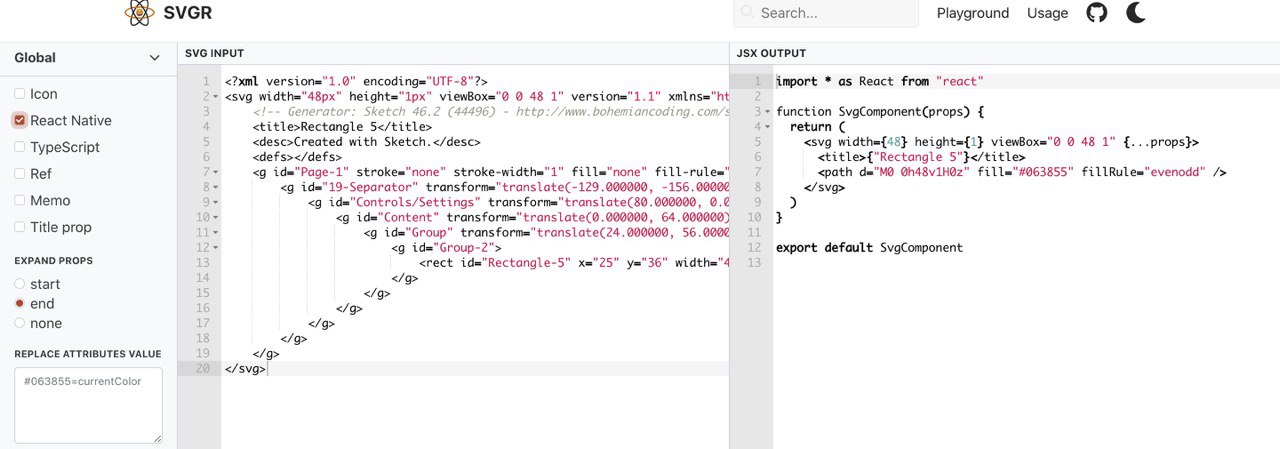The width and height of the screenshot is (1280, 449).
Task: Click the Replace Attributes Value textarea
Action: pos(88,405)
